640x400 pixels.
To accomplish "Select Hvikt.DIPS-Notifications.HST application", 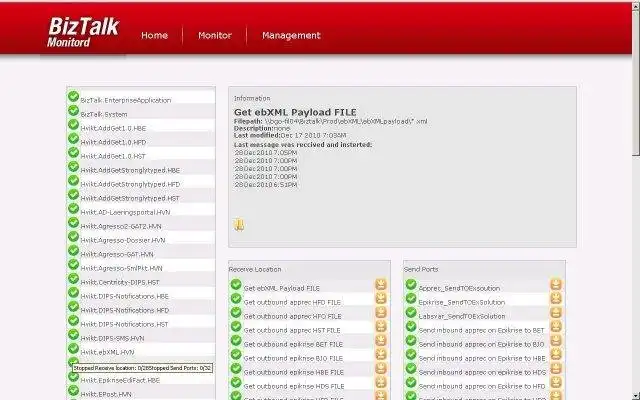I will point(124,324).
